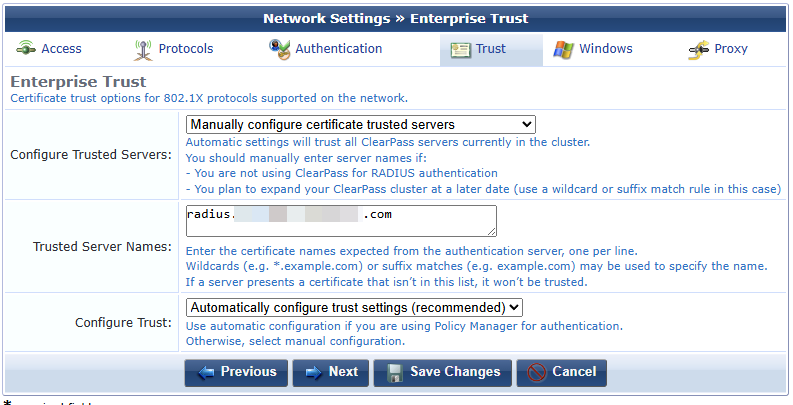Screen dimensions: 793x405
Task: Open the Protocols tab
Action: click(185, 49)
